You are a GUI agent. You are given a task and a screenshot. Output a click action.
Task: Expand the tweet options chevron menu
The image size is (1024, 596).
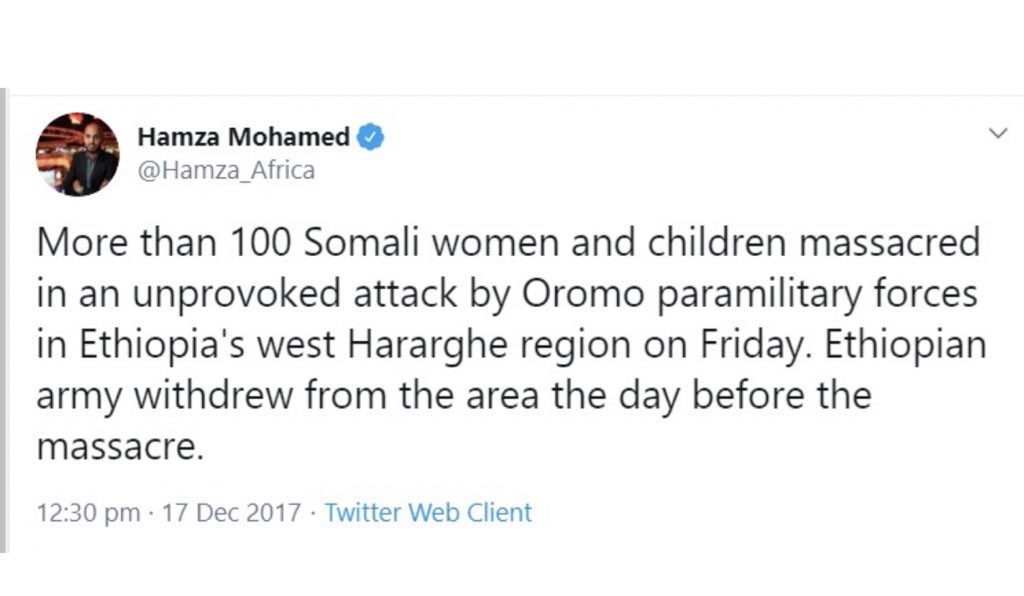coord(998,134)
